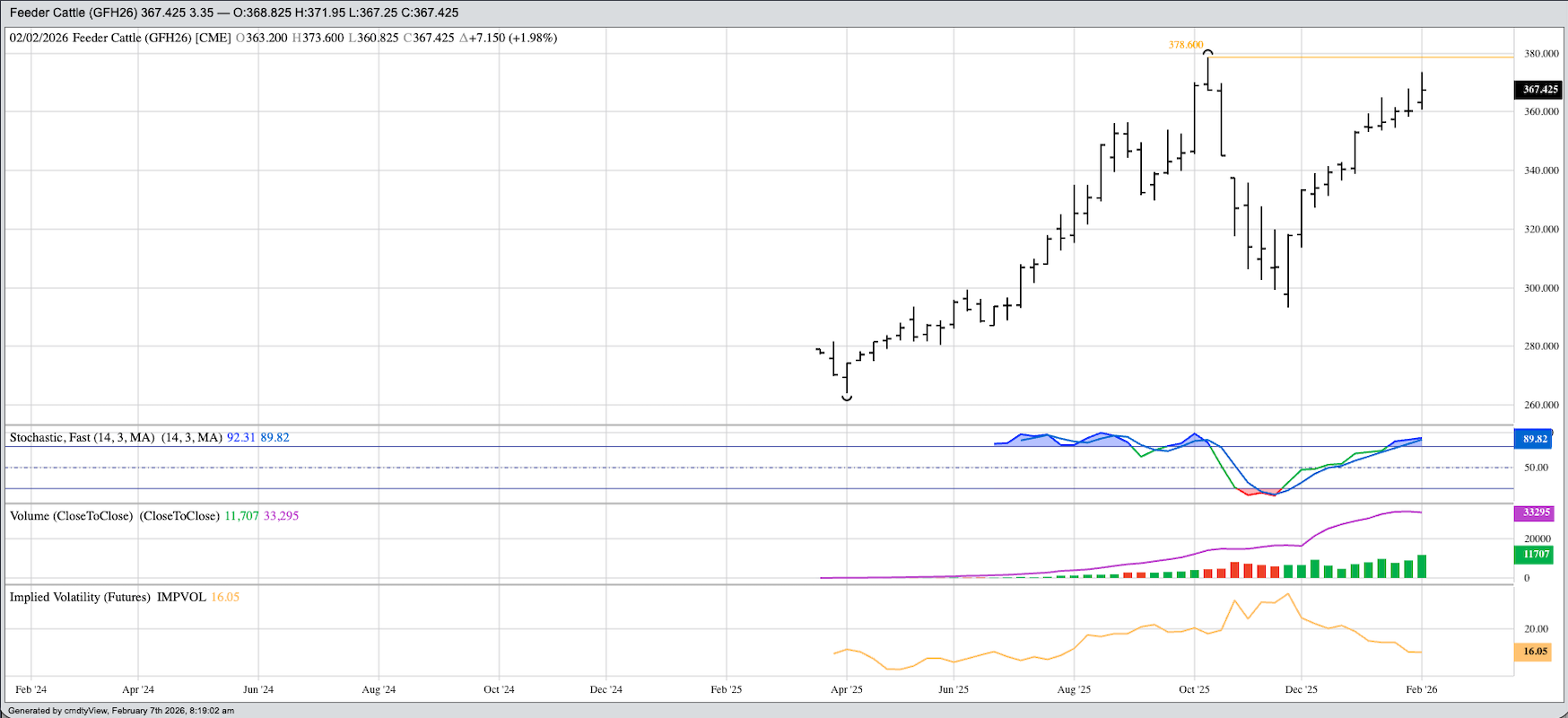This screenshot has width=1568, height=718.
Task: Click the 300.000 level on the price axis
Action: 1541,288
